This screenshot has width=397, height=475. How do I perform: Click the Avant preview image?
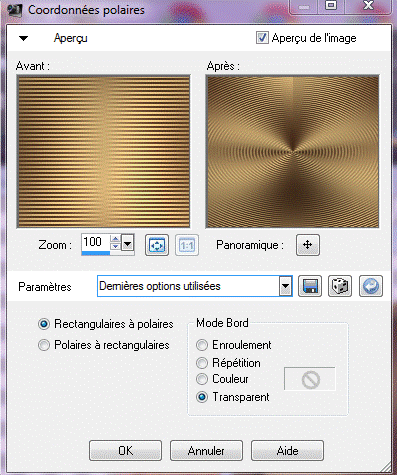point(103,152)
